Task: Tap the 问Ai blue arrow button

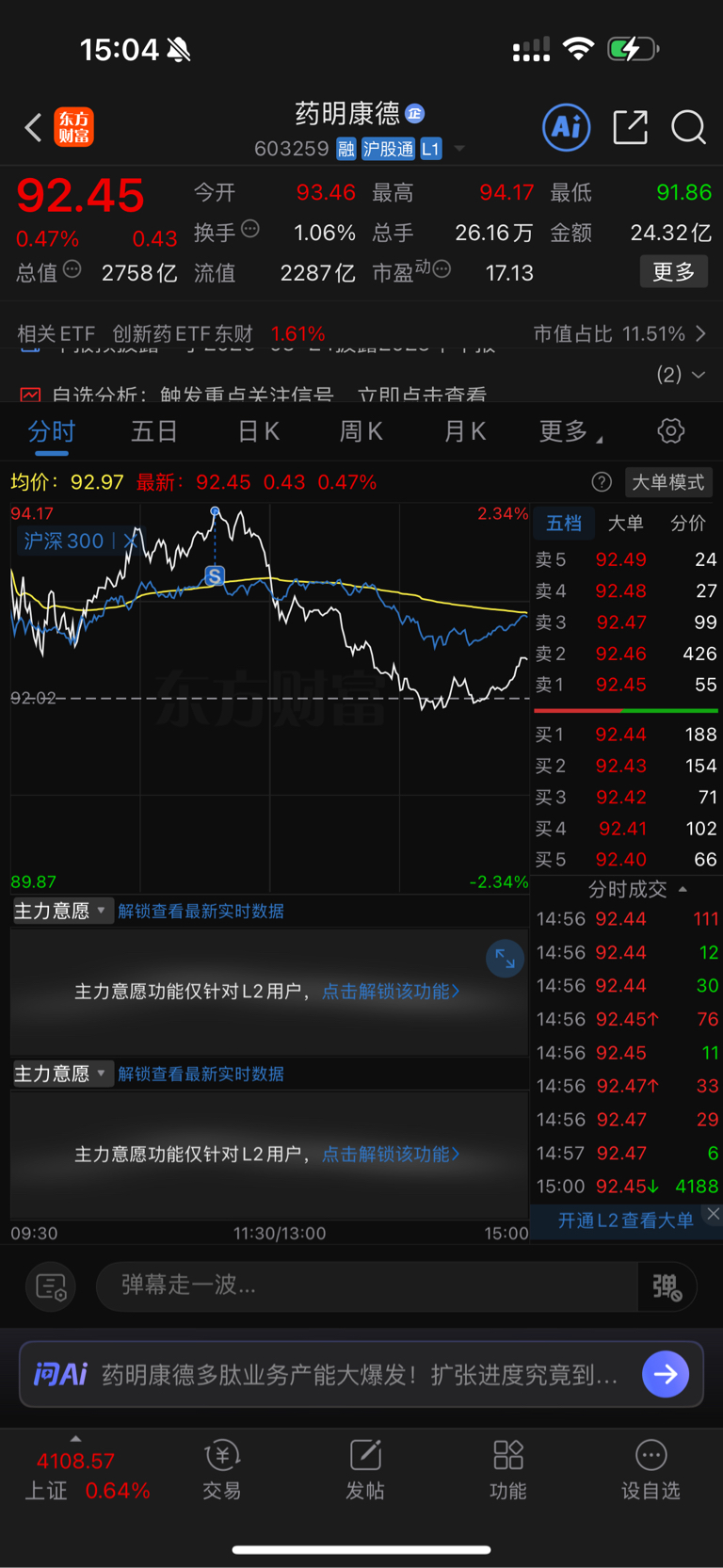Action: coord(666,1374)
